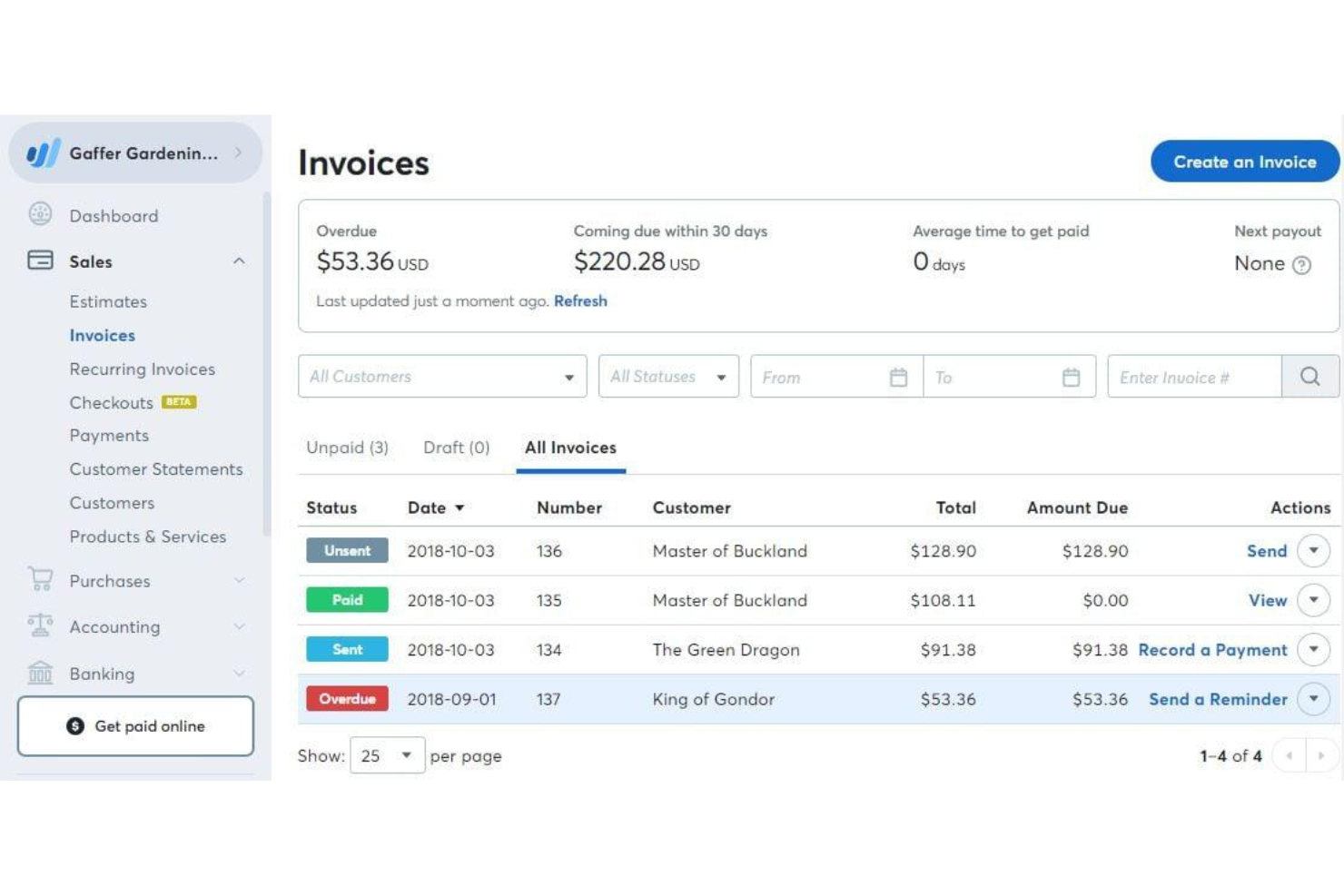Viewport: 1344px width, 896px height.
Task: Click the Enter Invoice # input field
Action: click(x=1194, y=376)
